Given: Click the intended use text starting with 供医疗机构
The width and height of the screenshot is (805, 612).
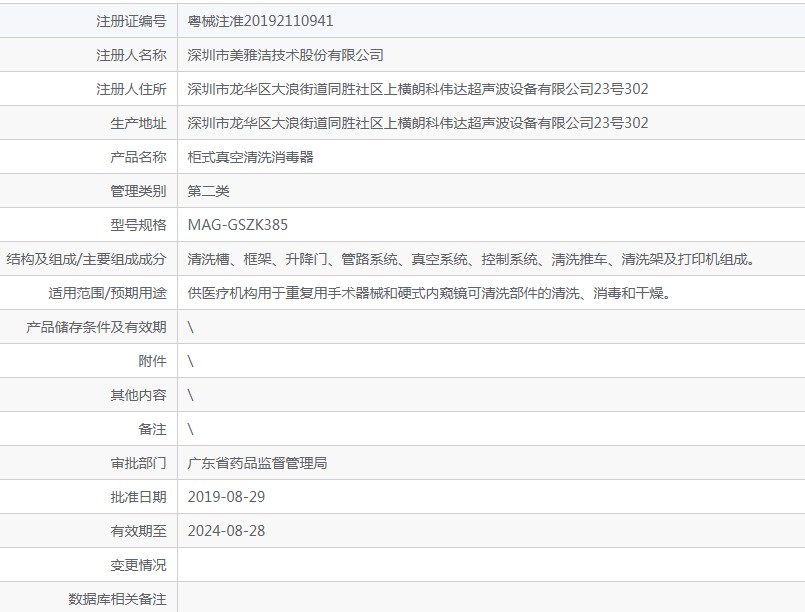Looking at the screenshot, I should point(429,293).
